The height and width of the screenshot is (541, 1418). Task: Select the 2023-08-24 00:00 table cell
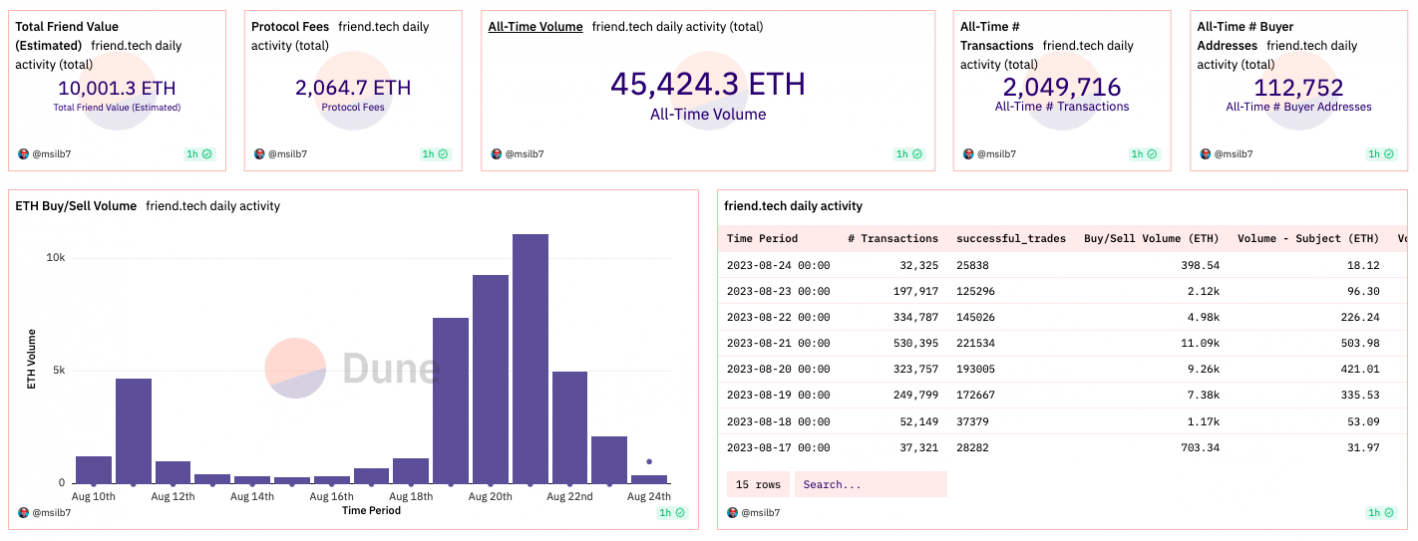[778, 265]
